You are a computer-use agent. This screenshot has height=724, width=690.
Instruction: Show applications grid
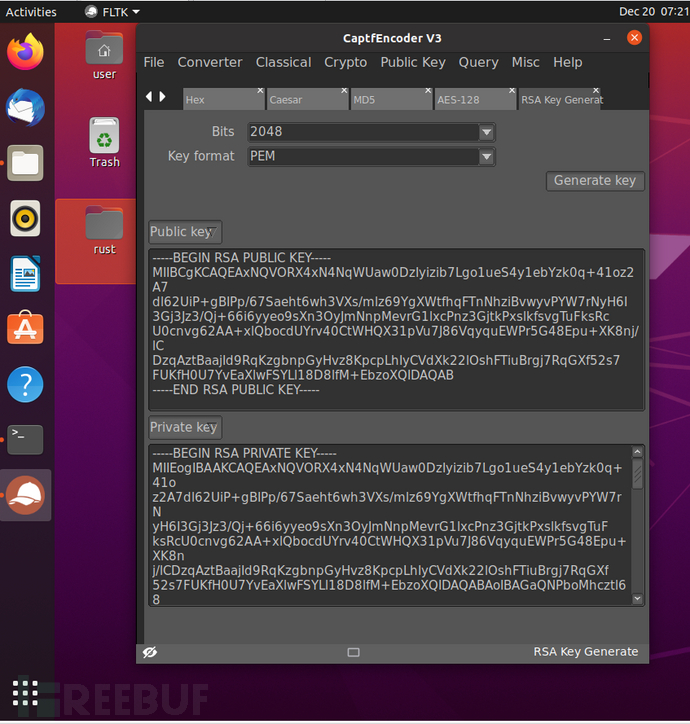(25, 692)
